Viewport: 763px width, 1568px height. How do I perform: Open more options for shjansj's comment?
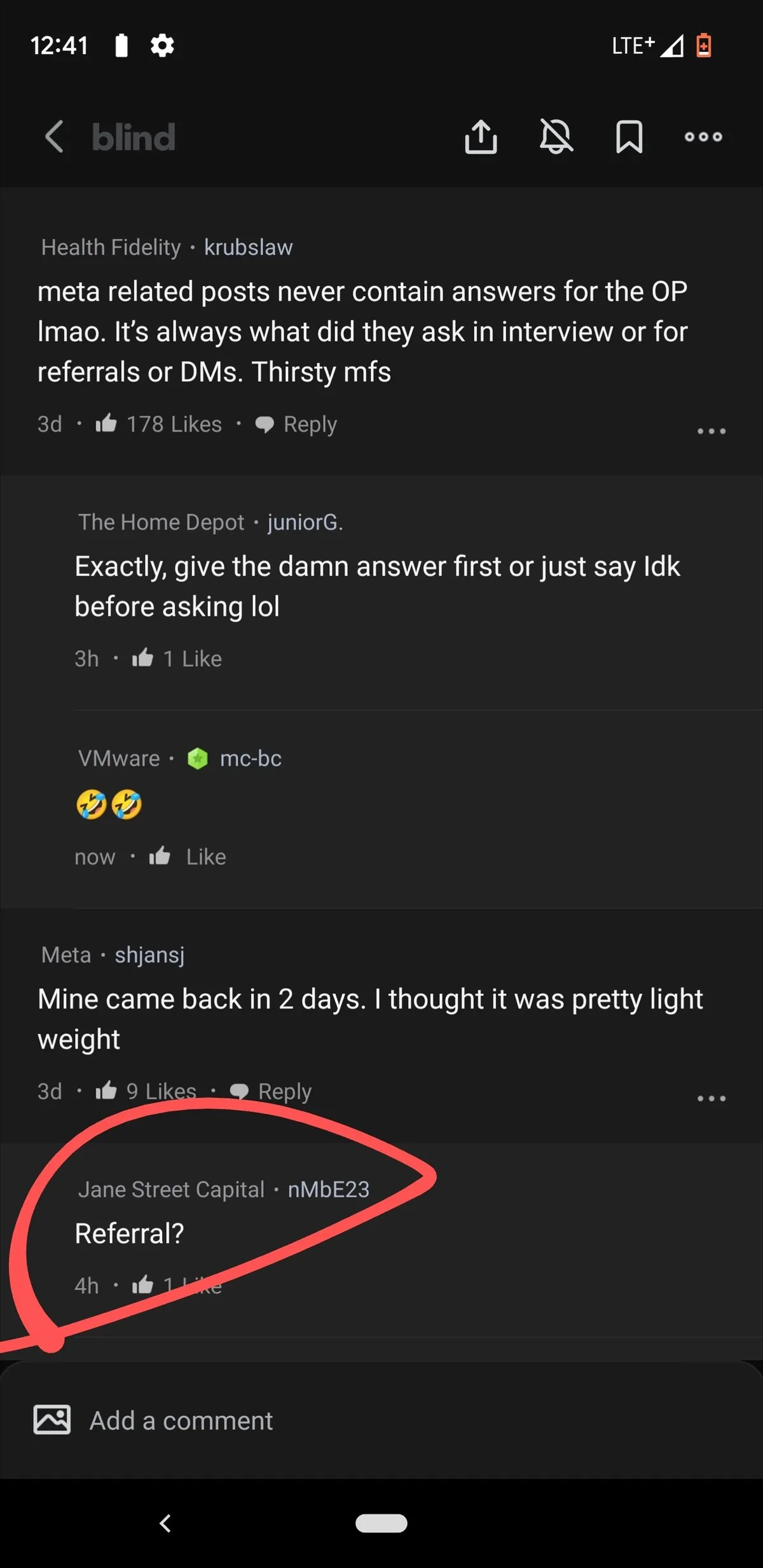(711, 1098)
